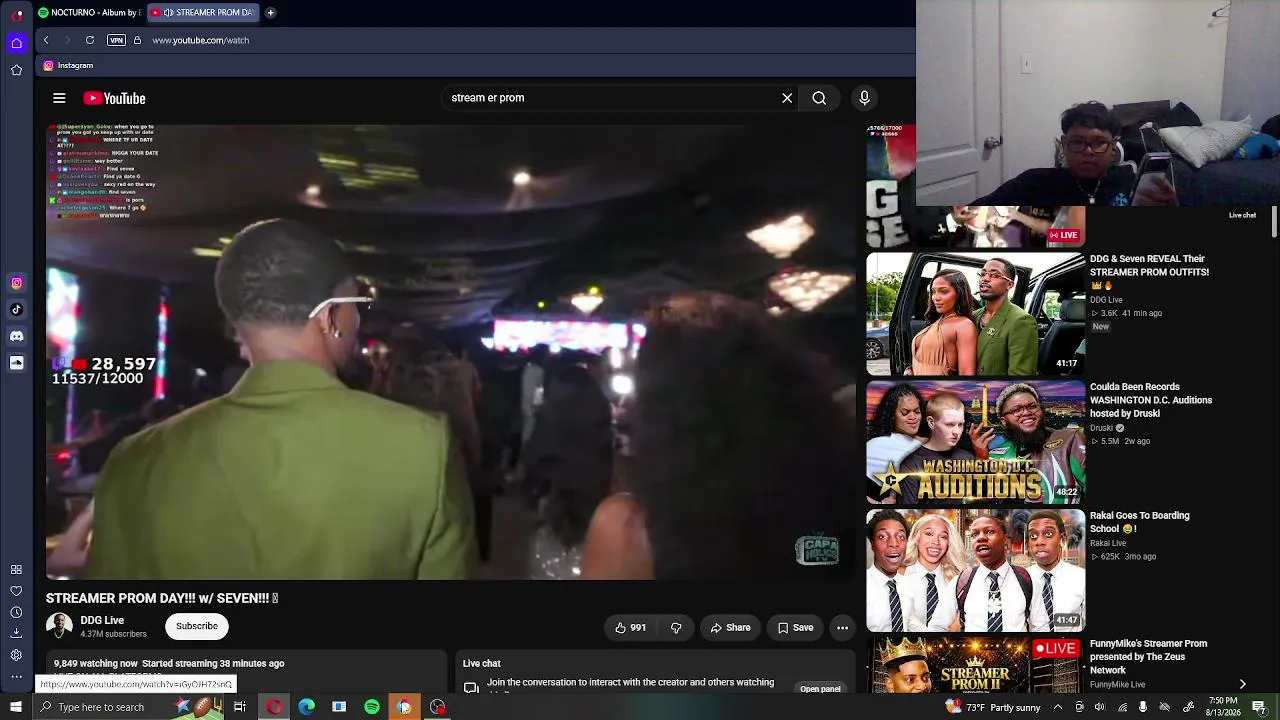The height and width of the screenshot is (720, 1280).
Task: Open a new browser tab
Action: [270, 13]
